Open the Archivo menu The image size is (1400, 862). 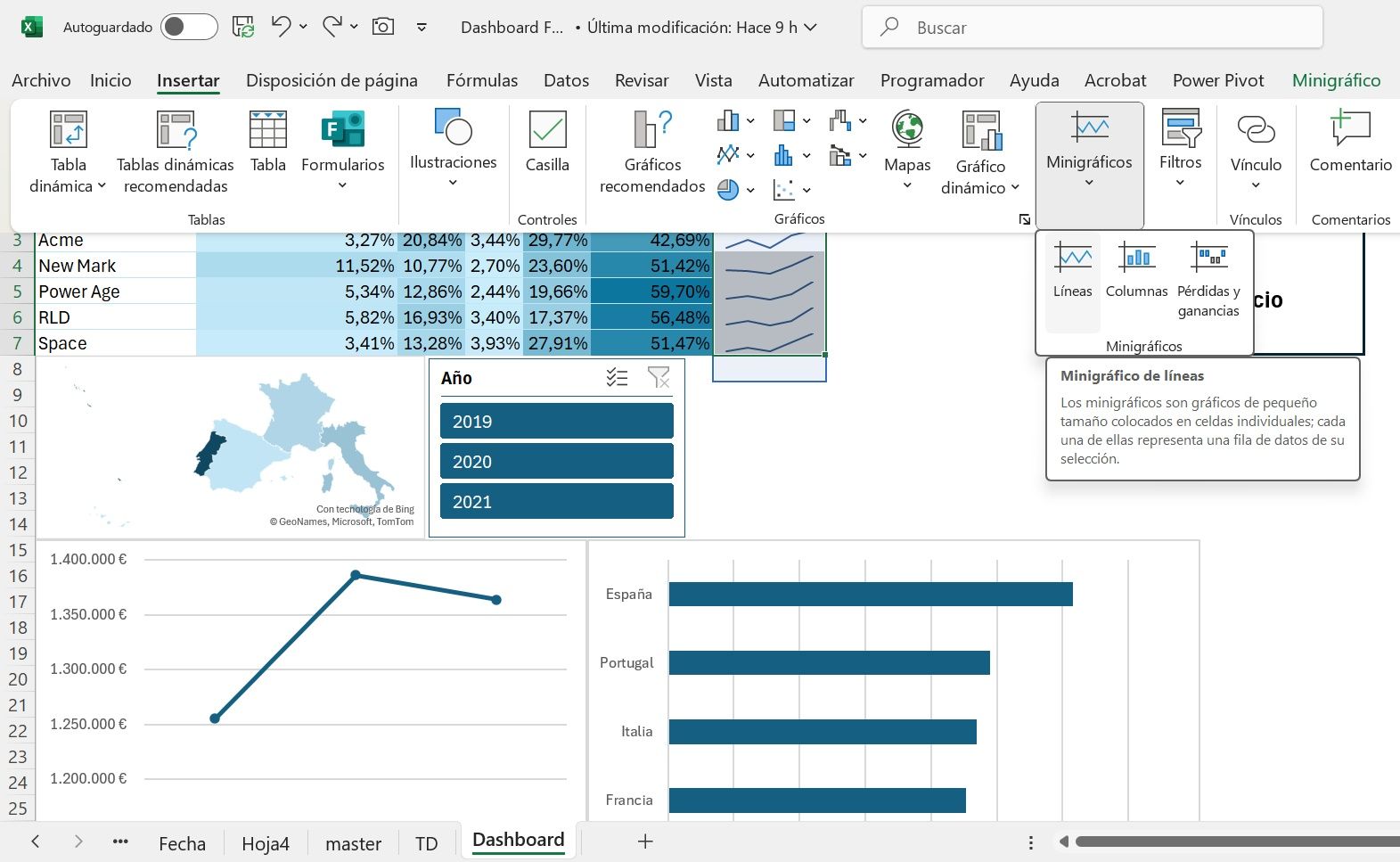coord(41,80)
